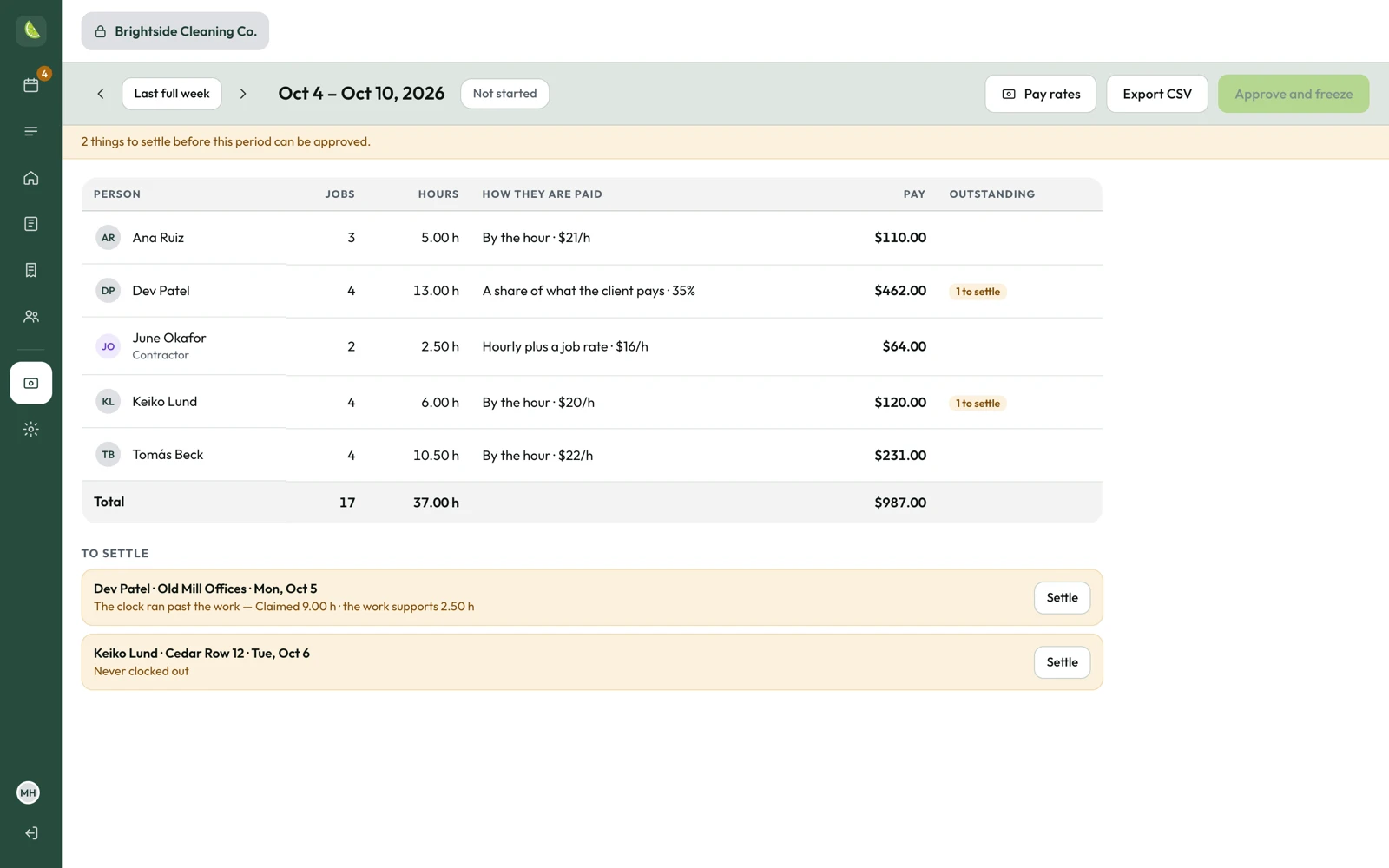Click Dev Patel's 1 to settle badge
Viewport: 1389px width, 868px height.
click(x=978, y=292)
